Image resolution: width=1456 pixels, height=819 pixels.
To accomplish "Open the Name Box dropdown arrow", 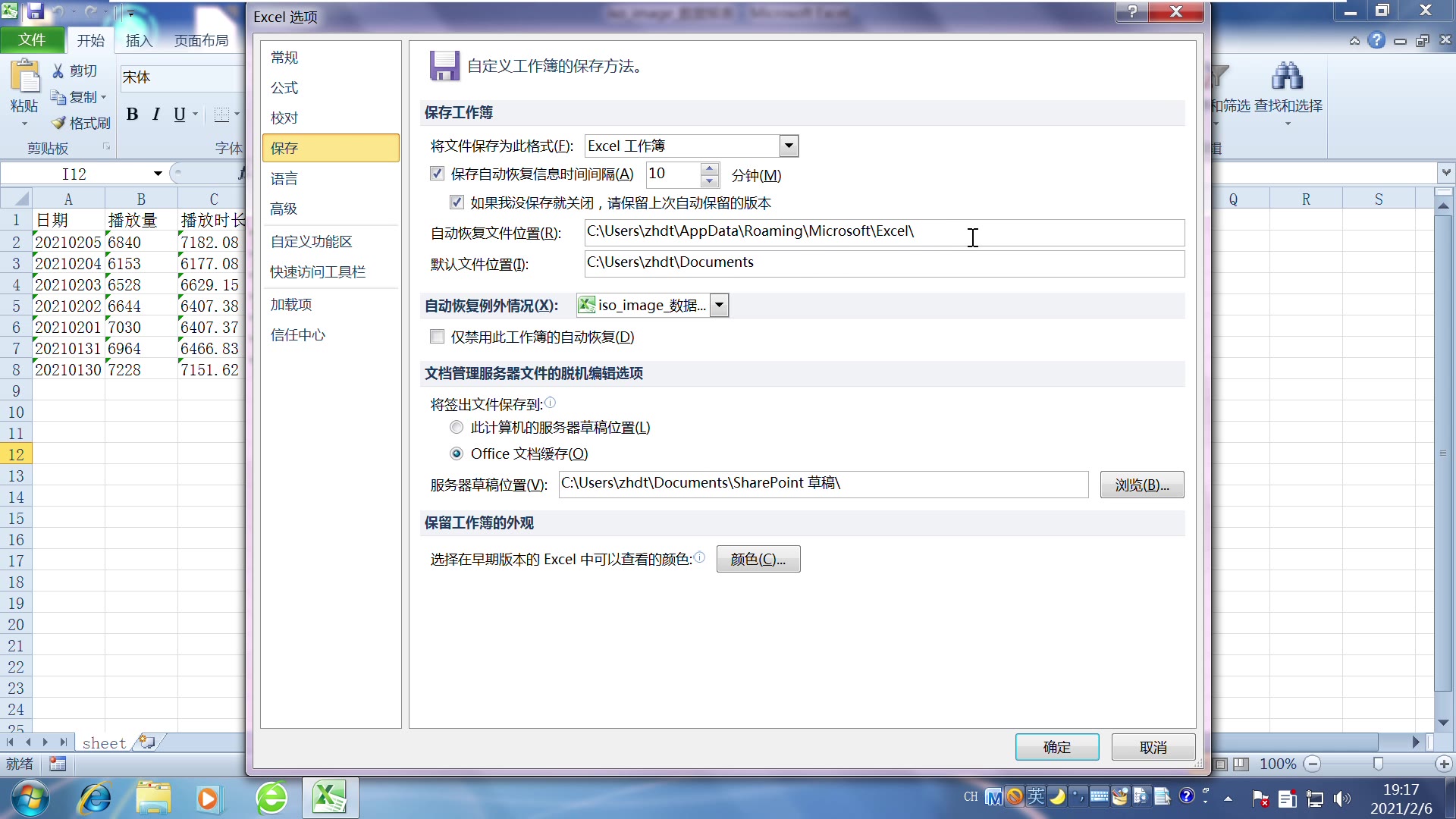I will coord(158,174).
